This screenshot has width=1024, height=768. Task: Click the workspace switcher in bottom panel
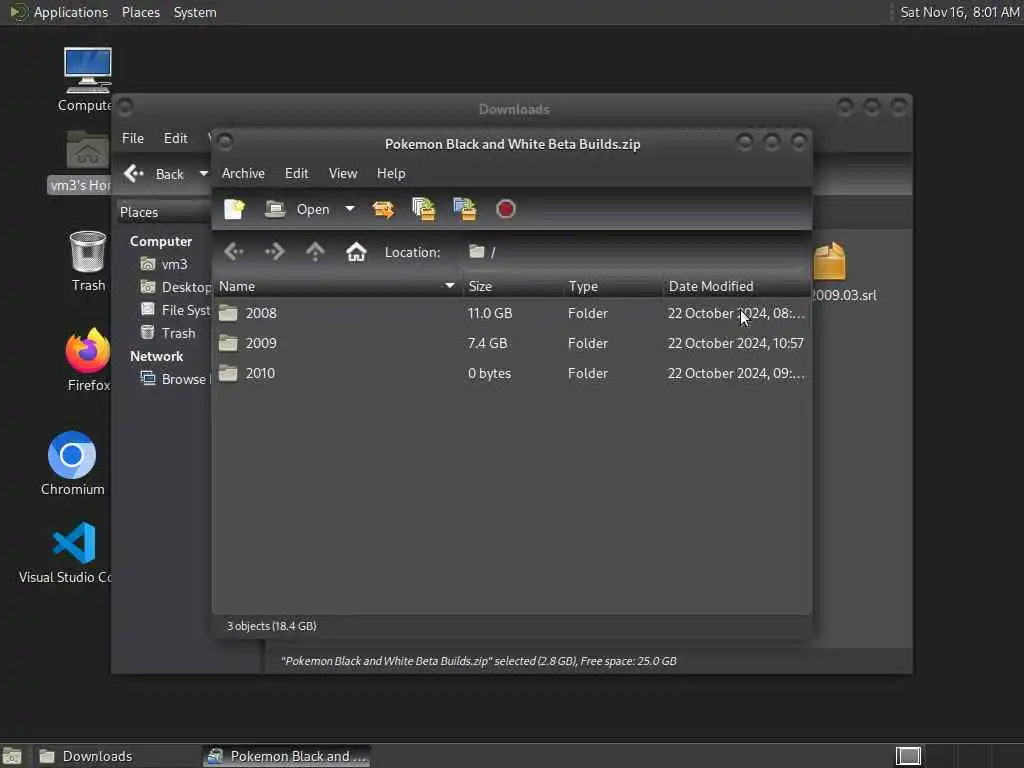point(908,756)
